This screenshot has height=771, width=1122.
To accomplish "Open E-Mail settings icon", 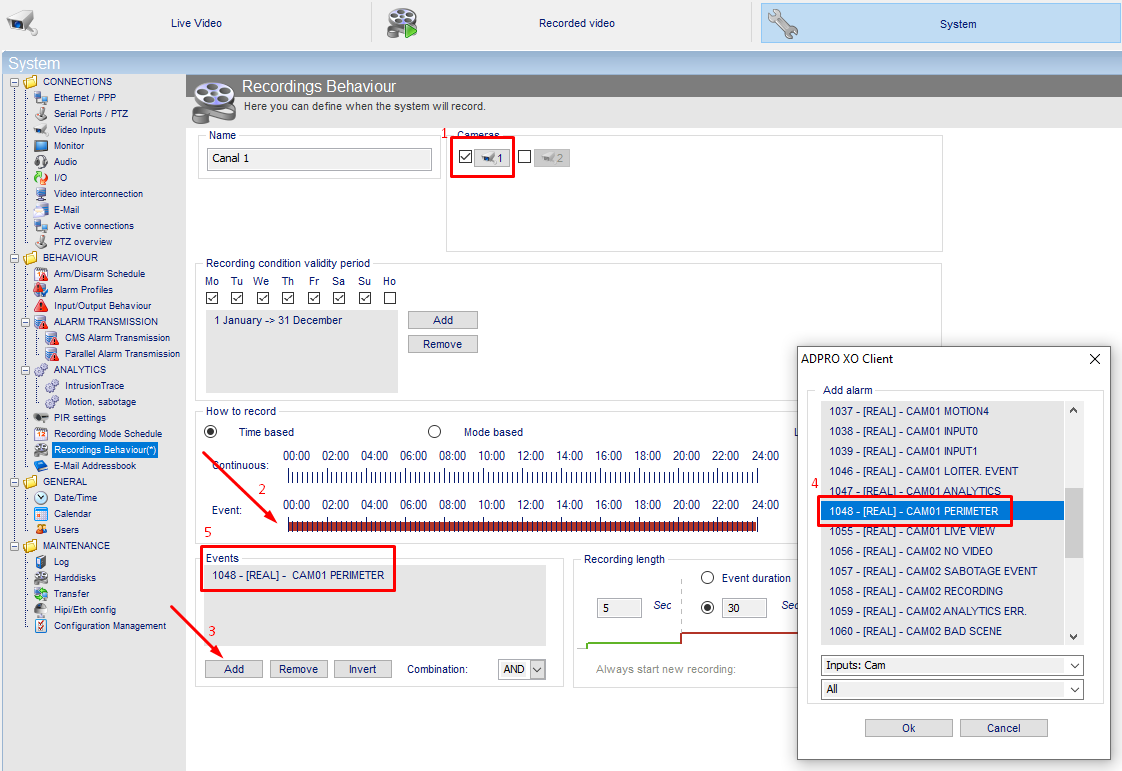I will [42, 210].
